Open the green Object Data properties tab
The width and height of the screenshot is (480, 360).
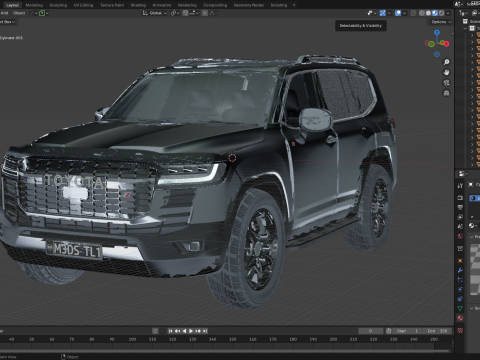tap(460, 309)
